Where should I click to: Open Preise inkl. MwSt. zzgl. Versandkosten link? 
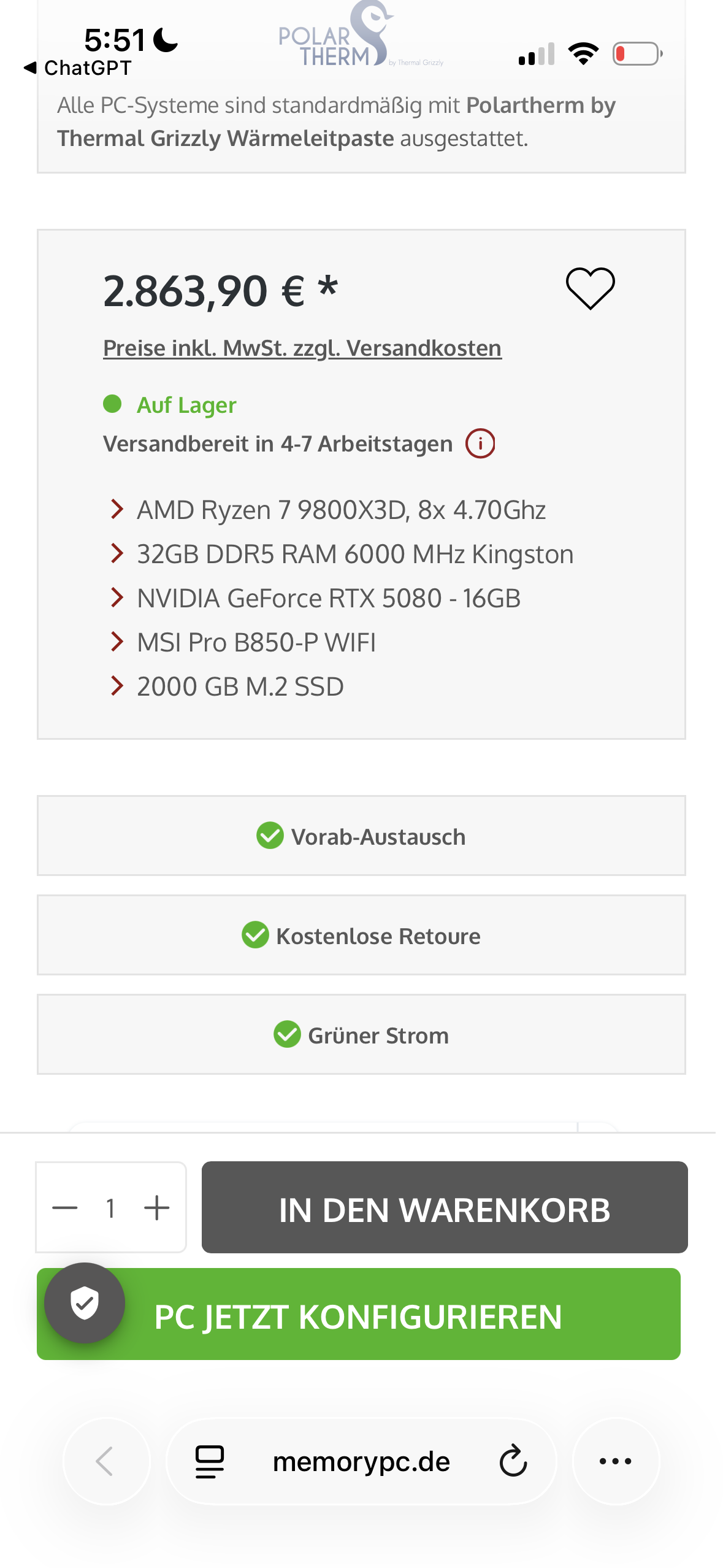pyautogui.click(x=302, y=348)
